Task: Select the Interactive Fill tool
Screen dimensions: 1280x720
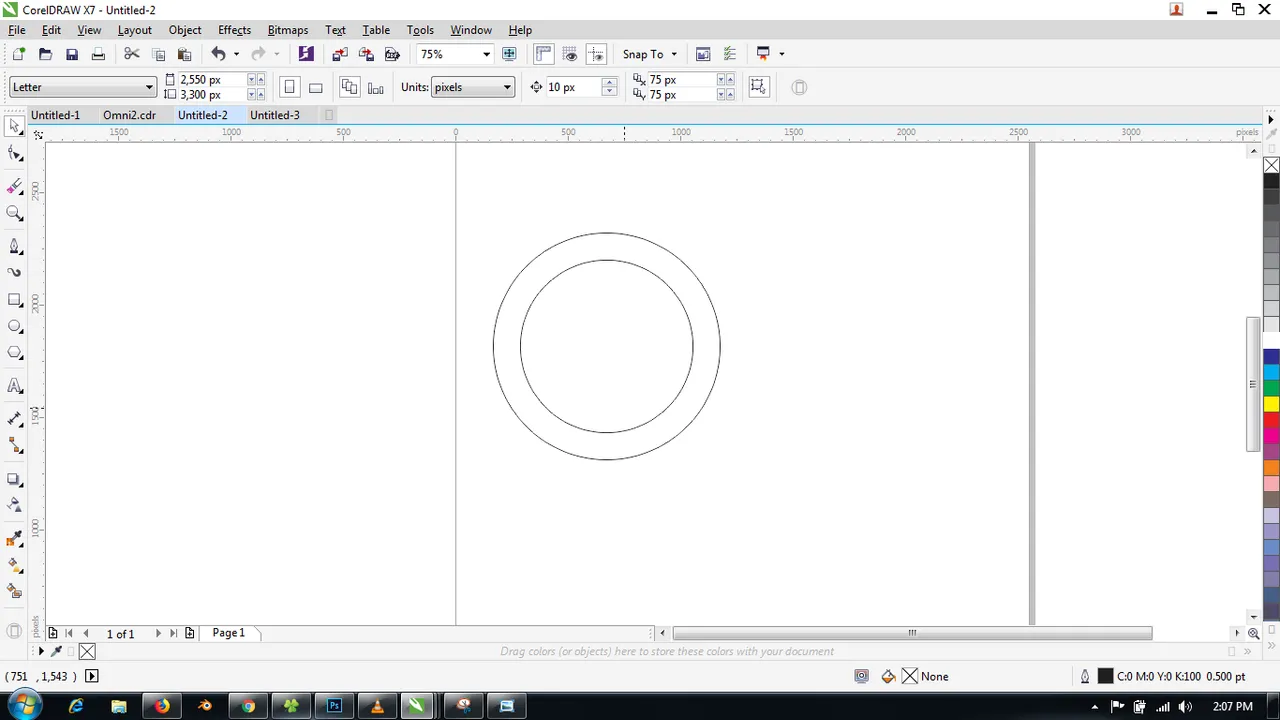Action: pyautogui.click(x=15, y=565)
